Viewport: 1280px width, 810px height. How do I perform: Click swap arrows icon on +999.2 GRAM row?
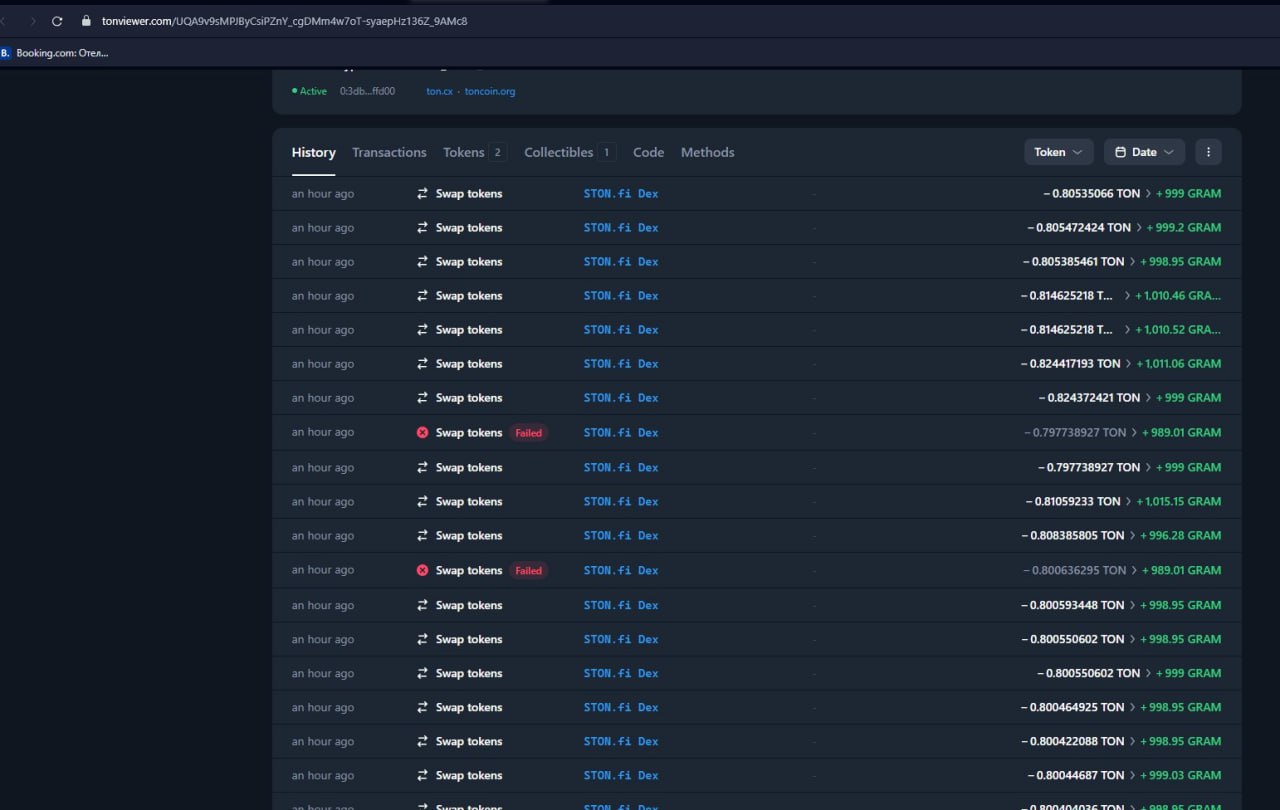[422, 228]
